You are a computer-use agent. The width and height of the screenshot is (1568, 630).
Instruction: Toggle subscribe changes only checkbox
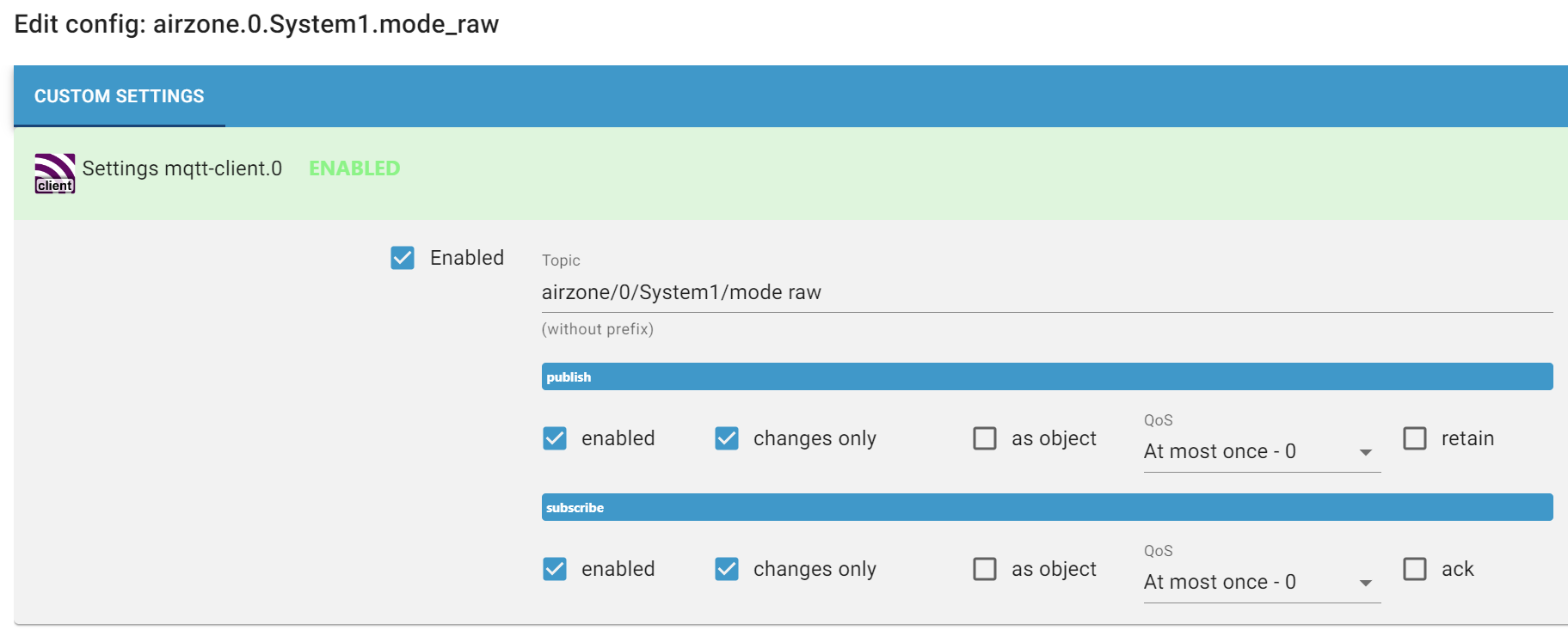pyautogui.click(x=727, y=569)
